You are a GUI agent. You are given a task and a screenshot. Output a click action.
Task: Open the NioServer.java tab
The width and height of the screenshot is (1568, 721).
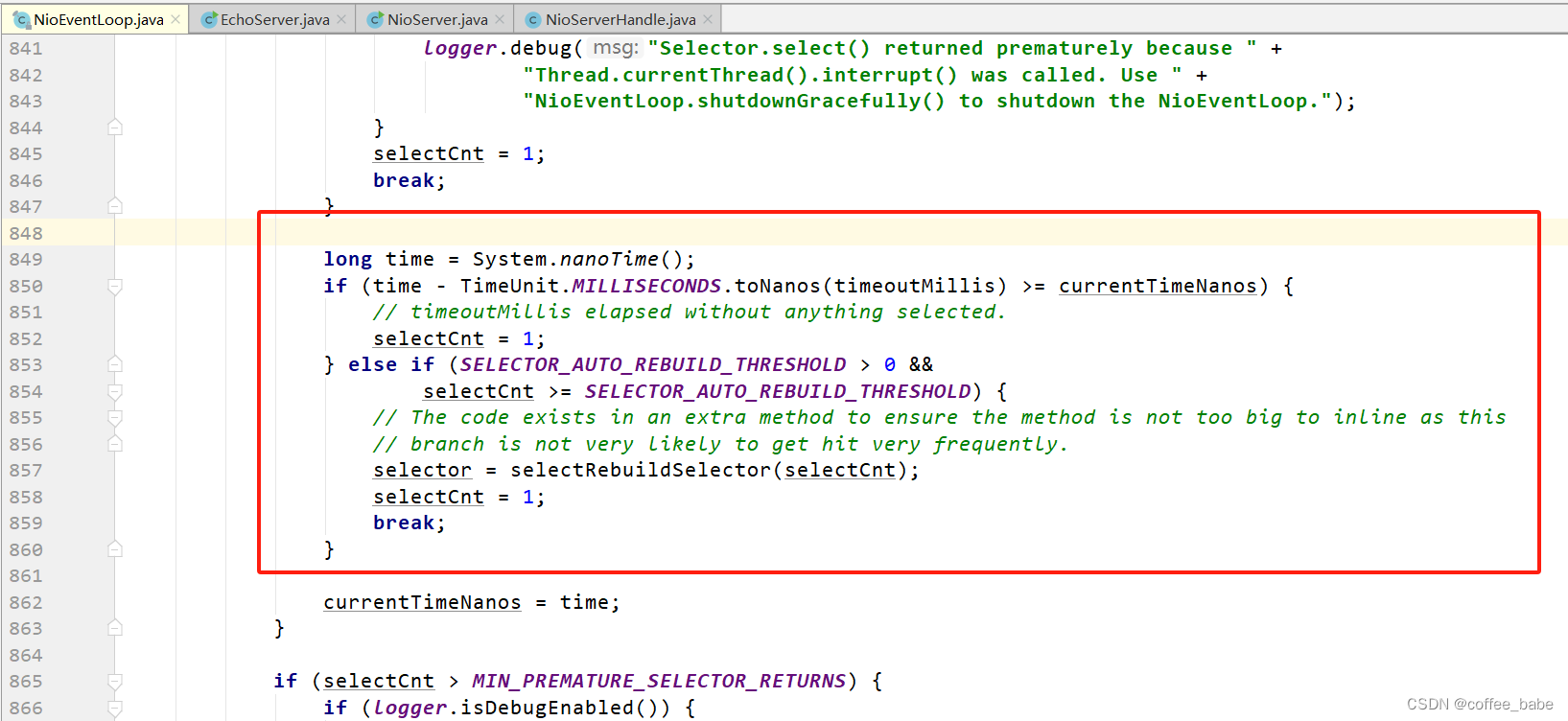[x=437, y=19]
